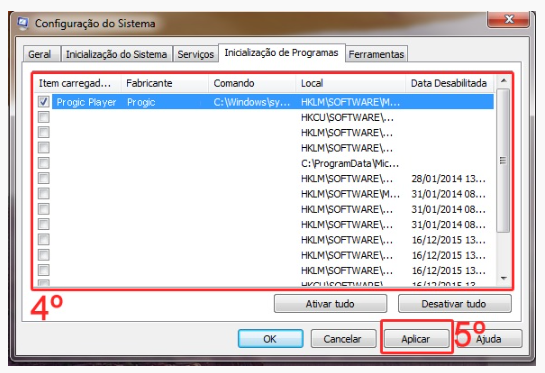The height and width of the screenshot is (373, 545).
Task: Close the Configuração do Sistema window
Action: coord(509,19)
